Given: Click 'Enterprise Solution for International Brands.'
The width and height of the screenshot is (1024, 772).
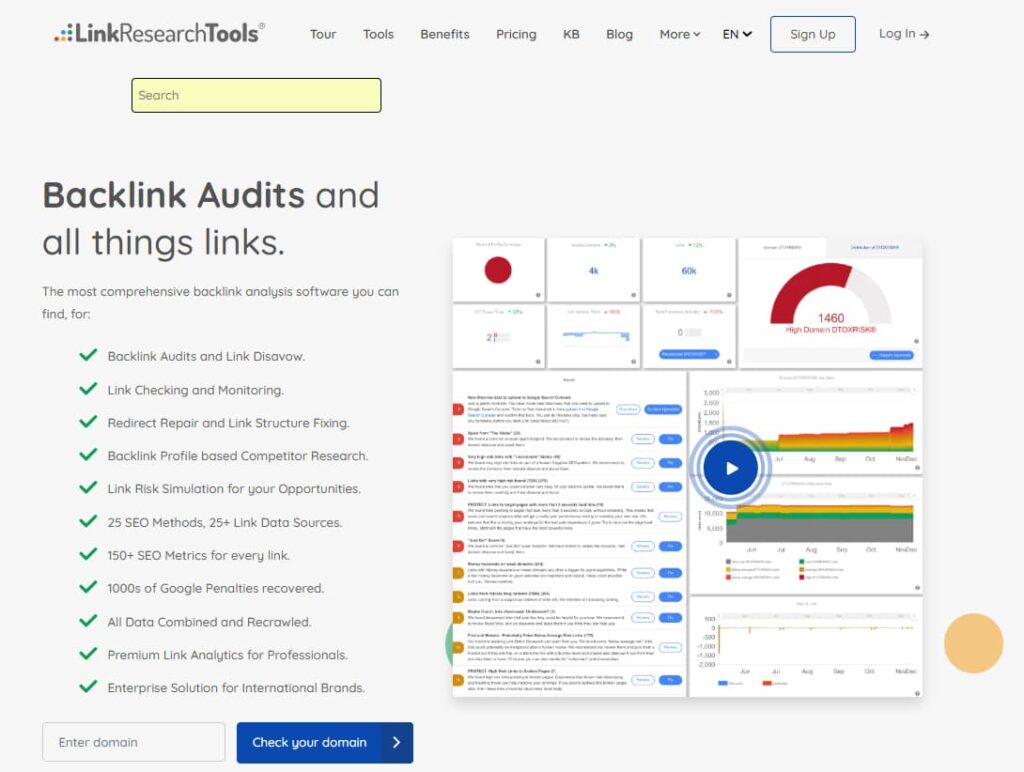Looking at the screenshot, I should point(236,688).
